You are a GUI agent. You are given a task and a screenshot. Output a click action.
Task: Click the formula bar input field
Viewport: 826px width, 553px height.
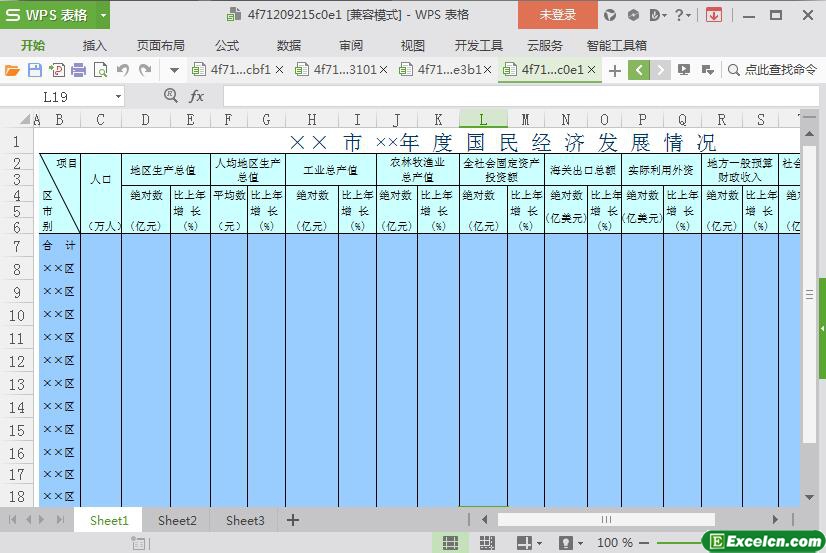pyautogui.click(x=500, y=96)
